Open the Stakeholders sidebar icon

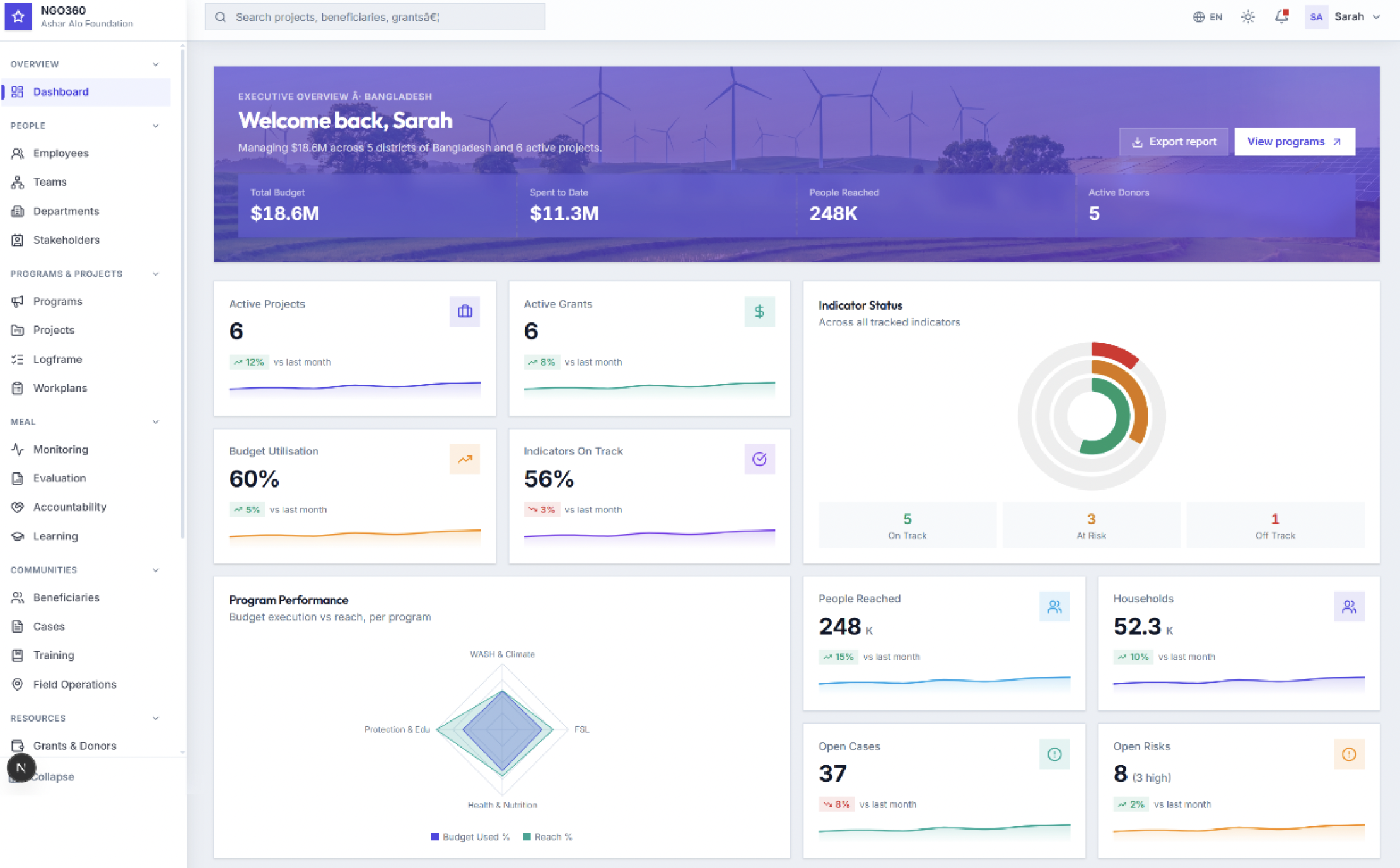pyautogui.click(x=18, y=240)
